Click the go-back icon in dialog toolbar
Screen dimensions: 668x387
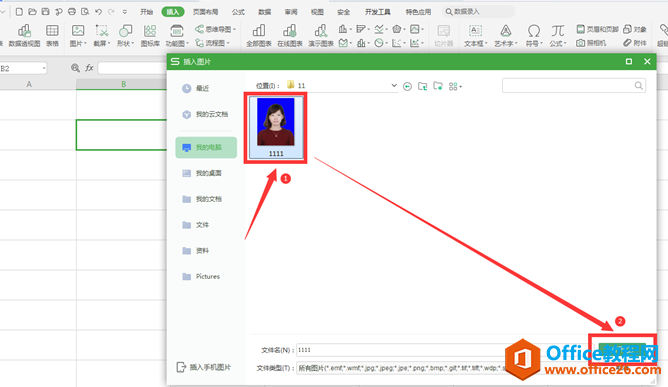point(407,87)
